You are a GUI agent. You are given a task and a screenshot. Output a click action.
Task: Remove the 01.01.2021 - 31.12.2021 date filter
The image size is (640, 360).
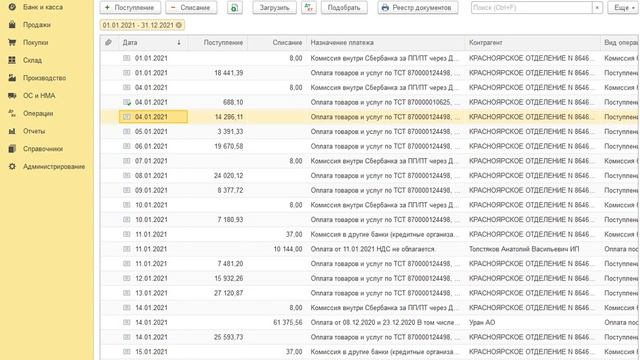point(179,25)
